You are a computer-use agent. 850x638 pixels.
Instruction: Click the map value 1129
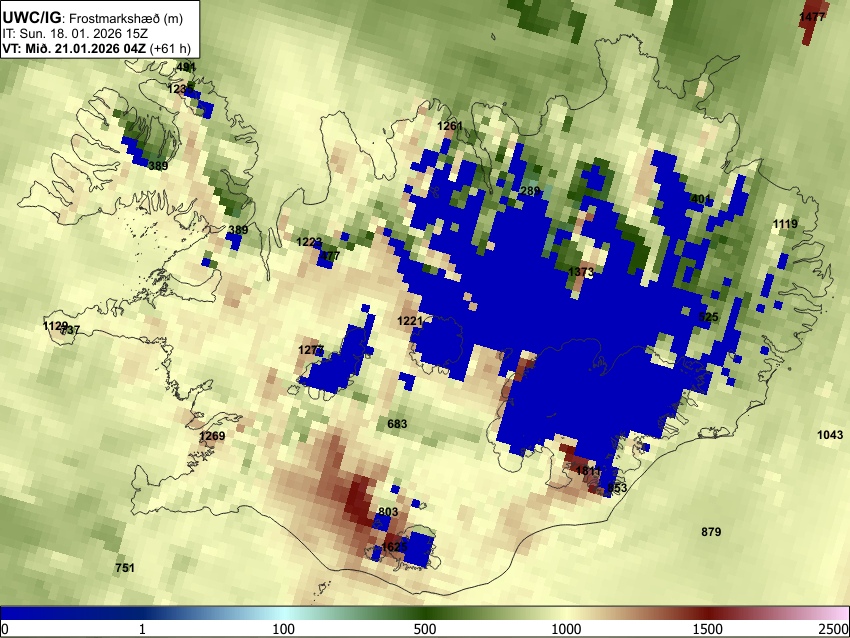pos(55,326)
